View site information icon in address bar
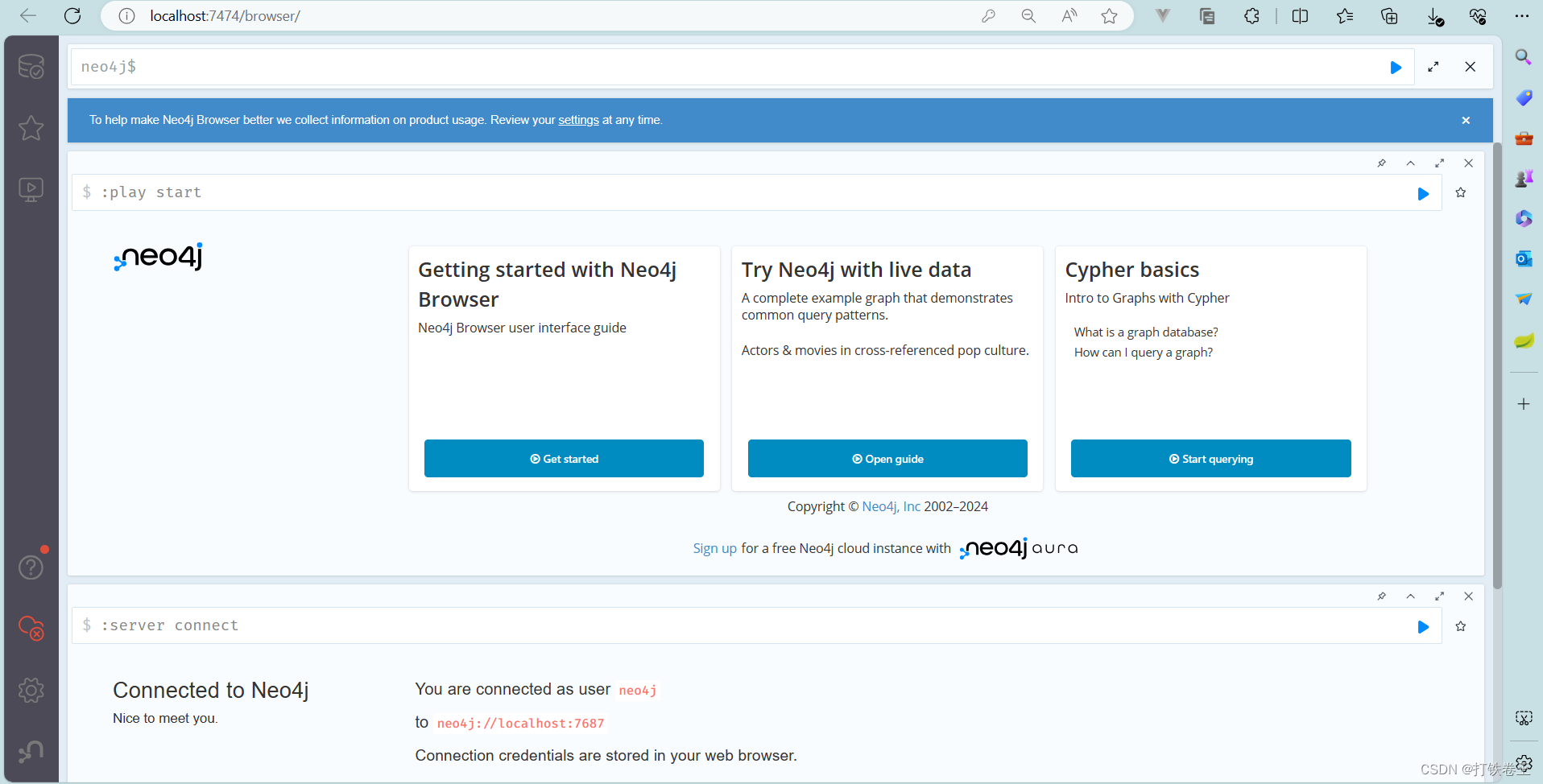 point(126,16)
